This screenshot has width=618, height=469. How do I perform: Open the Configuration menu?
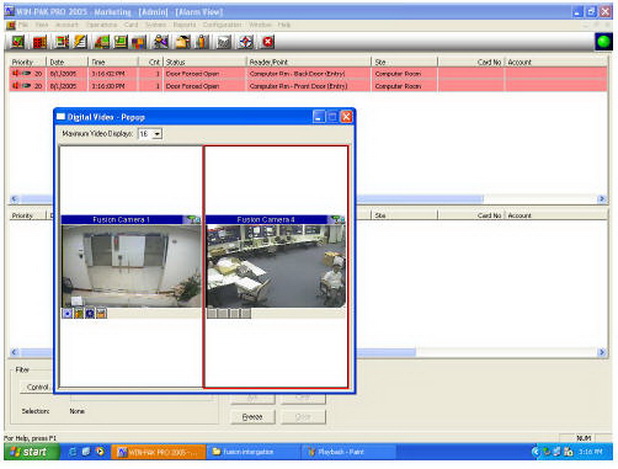pyautogui.click(x=222, y=25)
